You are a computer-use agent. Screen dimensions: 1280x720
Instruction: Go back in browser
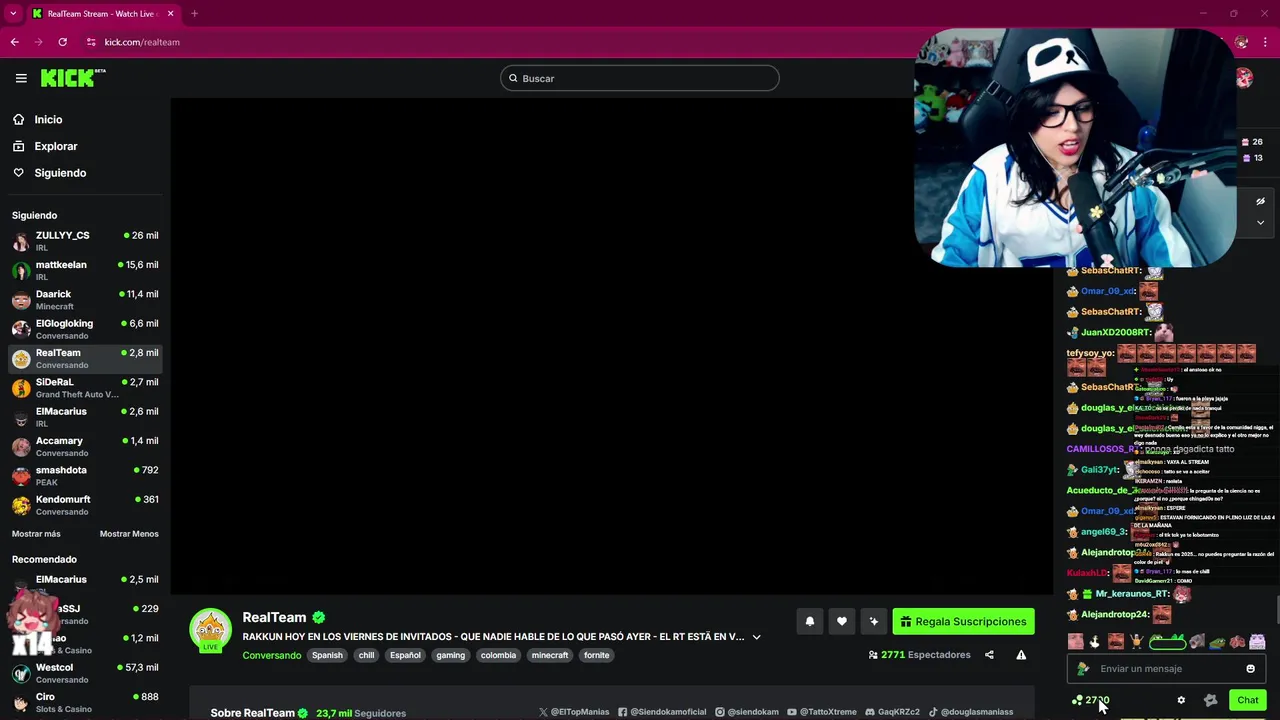(x=14, y=42)
